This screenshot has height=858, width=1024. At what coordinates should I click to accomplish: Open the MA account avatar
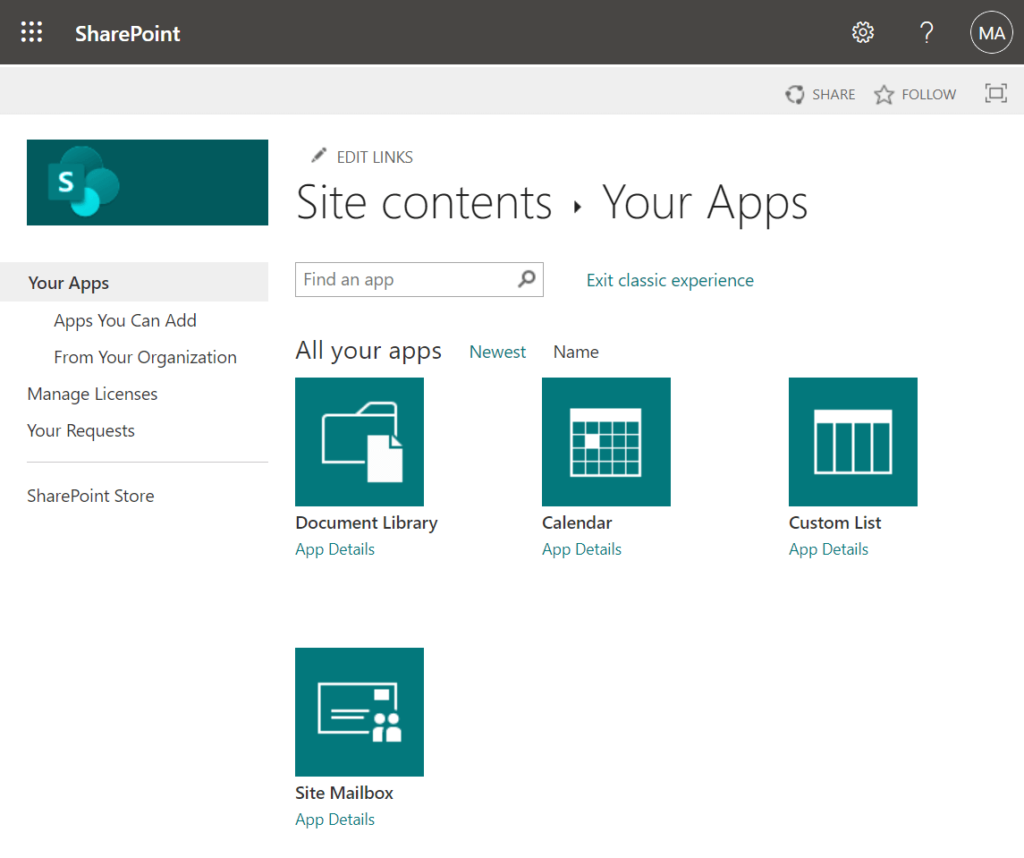(991, 32)
